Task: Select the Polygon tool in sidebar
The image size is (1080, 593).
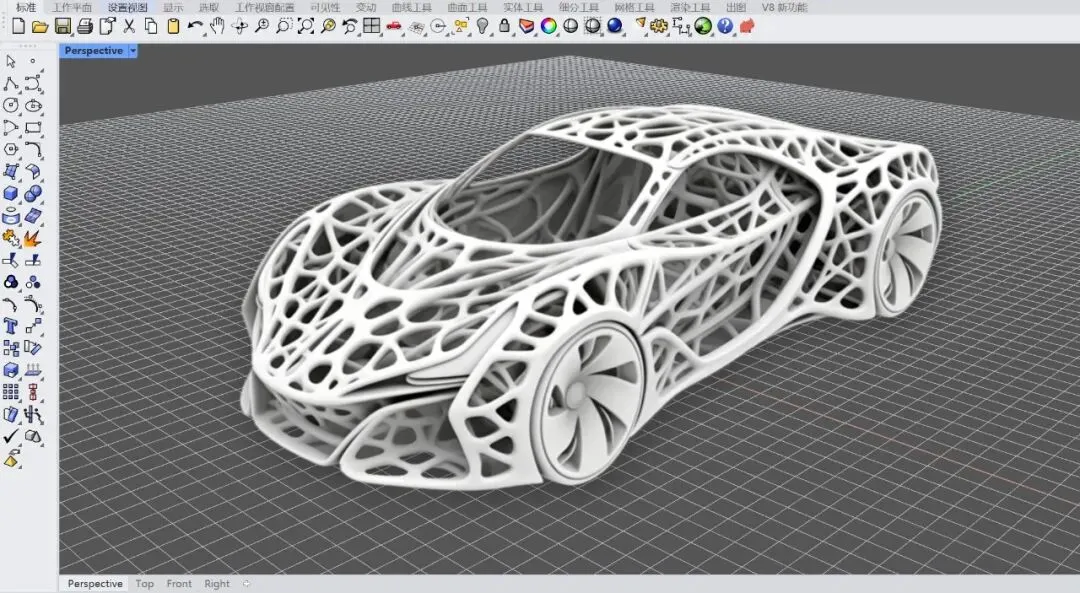Action: click(x=11, y=149)
